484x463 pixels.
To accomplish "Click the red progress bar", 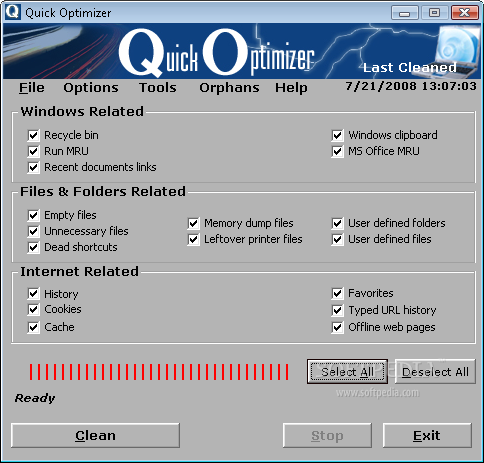I will [159, 372].
